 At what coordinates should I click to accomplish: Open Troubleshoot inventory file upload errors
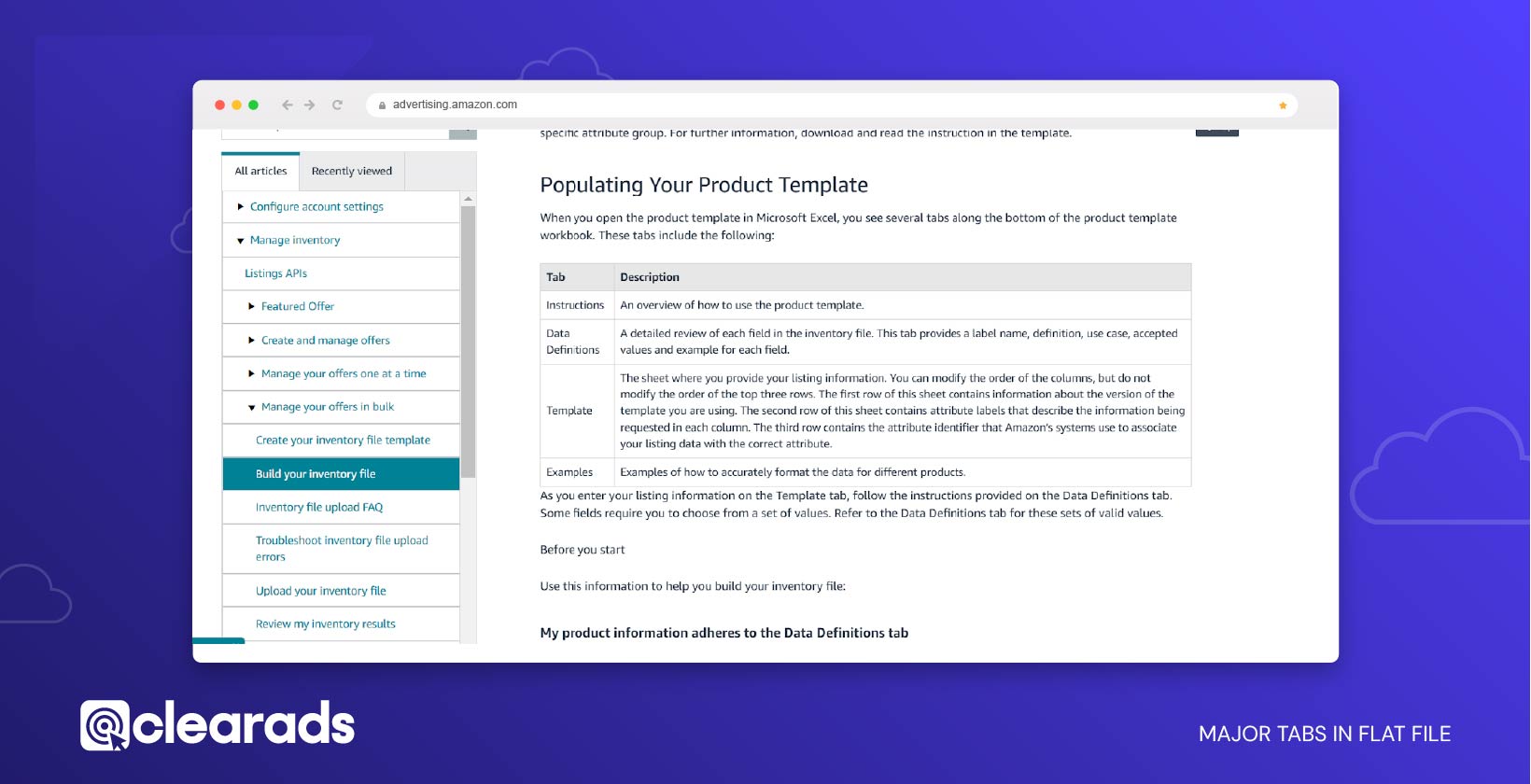coord(342,549)
